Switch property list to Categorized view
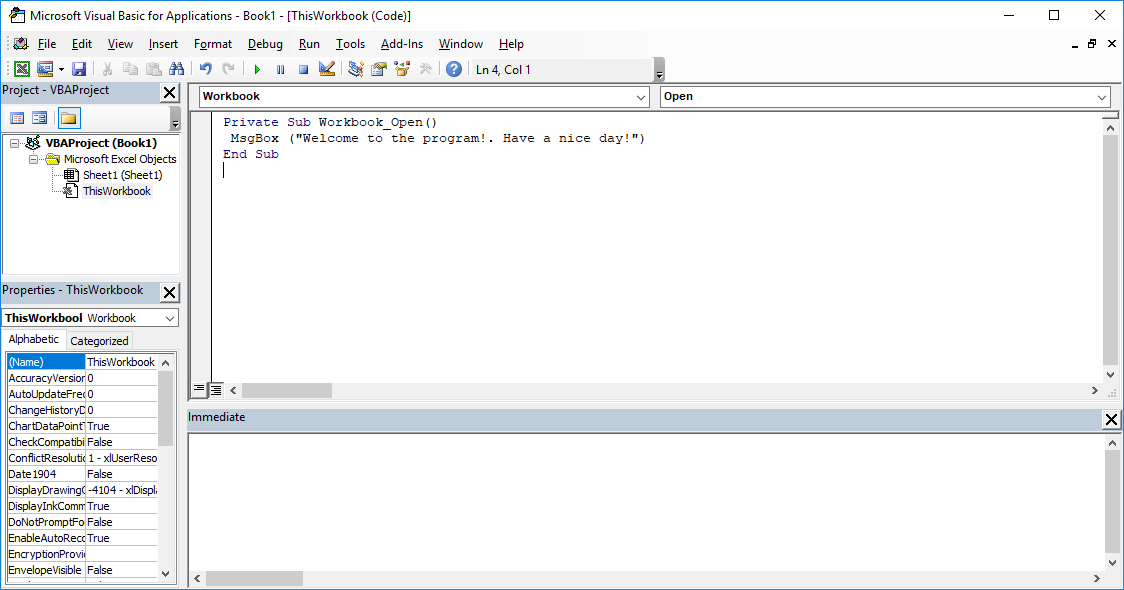The width and height of the screenshot is (1124, 590). (99, 340)
